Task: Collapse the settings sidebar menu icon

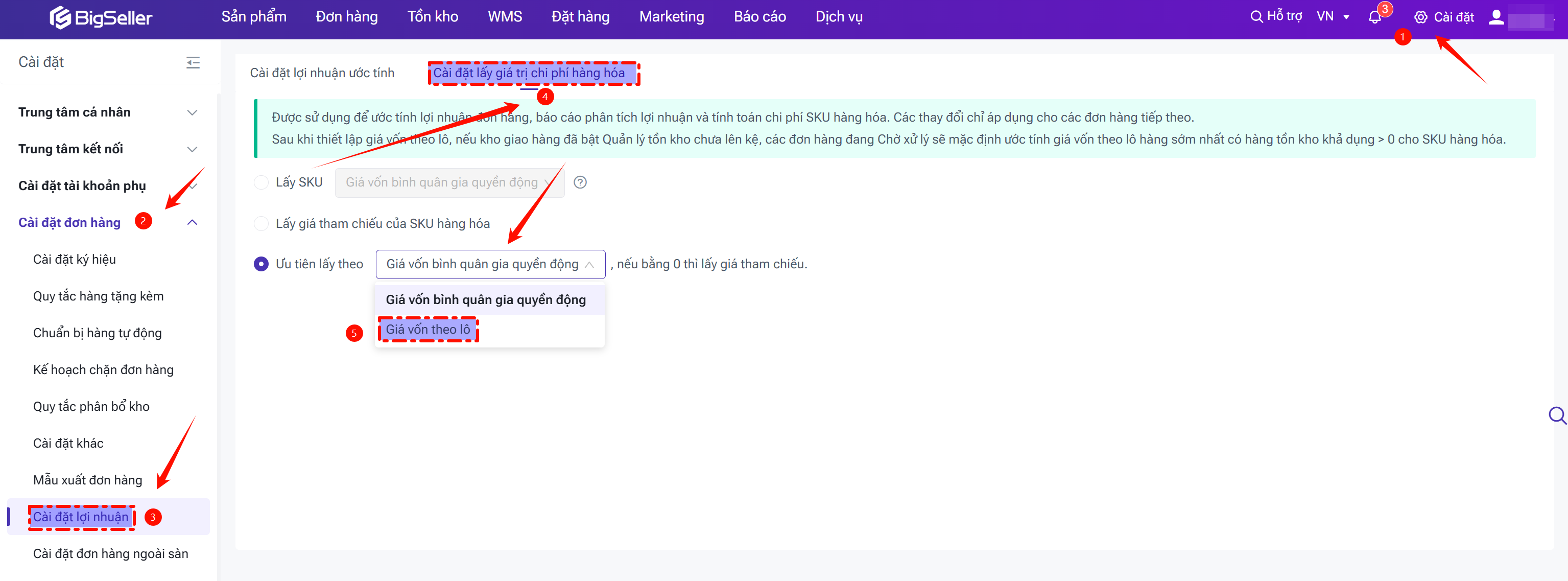Action: [193, 62]
